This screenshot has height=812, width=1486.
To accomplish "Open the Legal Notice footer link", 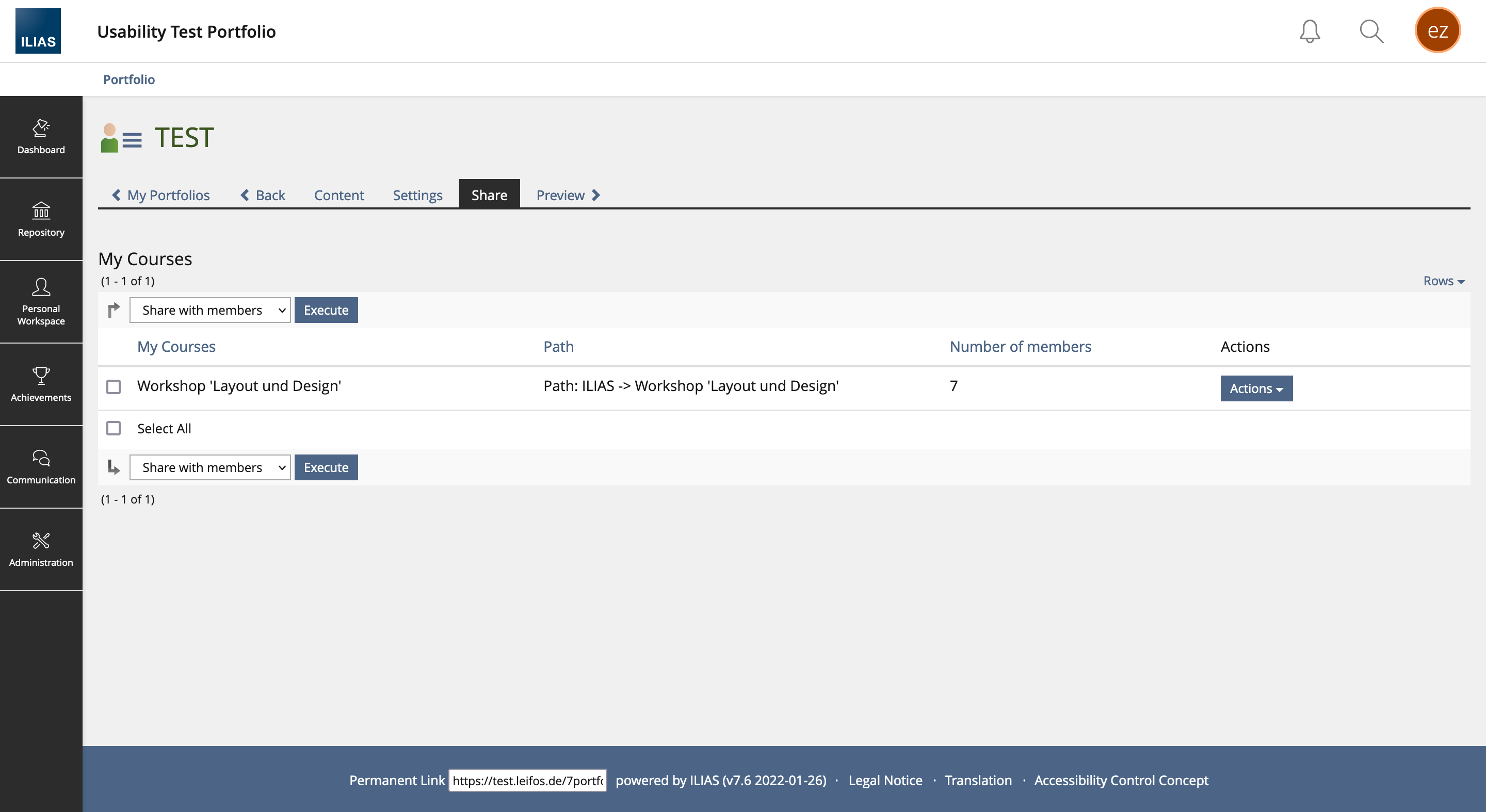I will point(885,781).
